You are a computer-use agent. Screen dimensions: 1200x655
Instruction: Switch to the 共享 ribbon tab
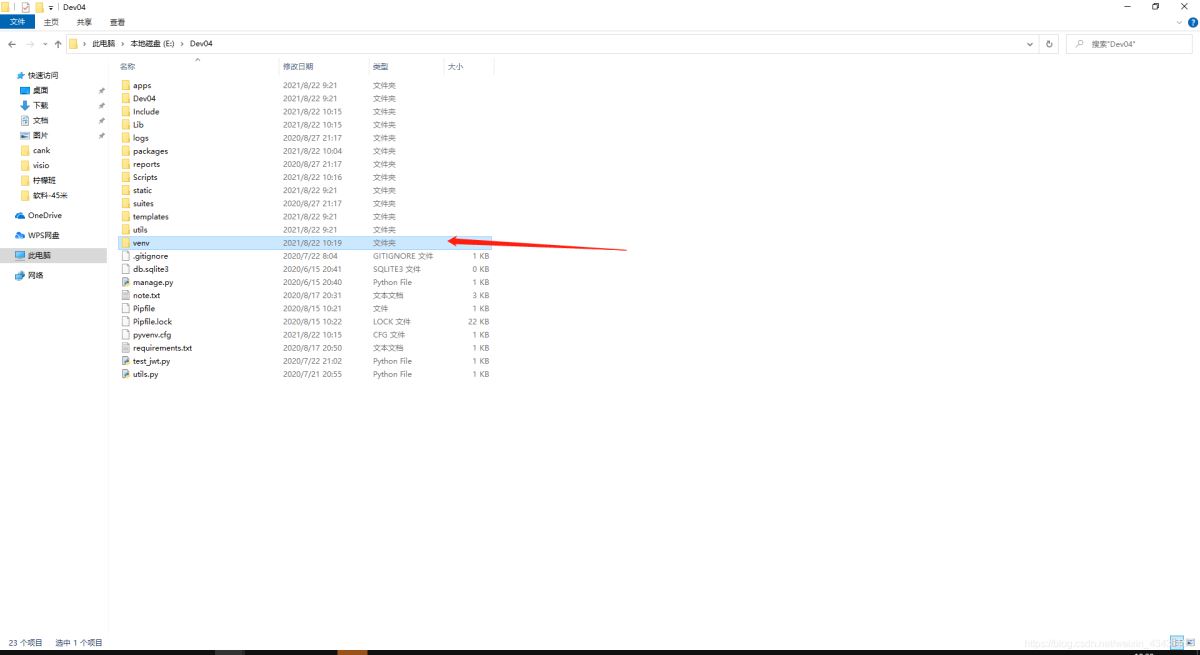point(84,21)
